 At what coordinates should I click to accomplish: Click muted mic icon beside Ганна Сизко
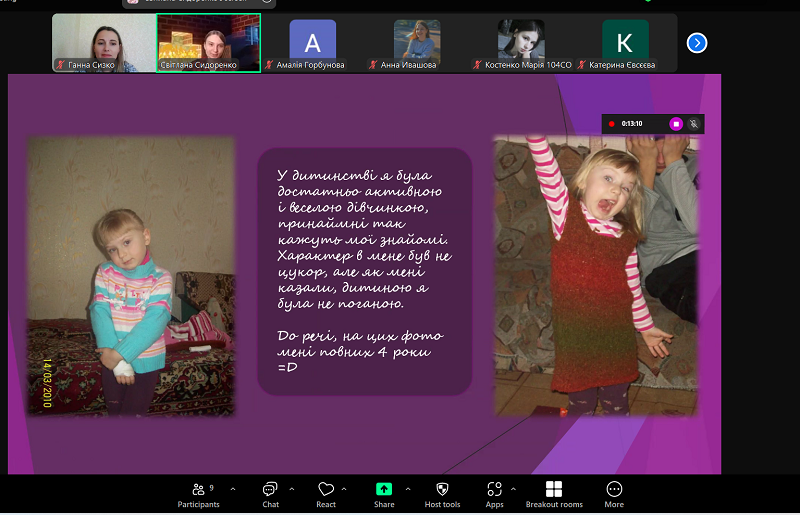(60, 65)
